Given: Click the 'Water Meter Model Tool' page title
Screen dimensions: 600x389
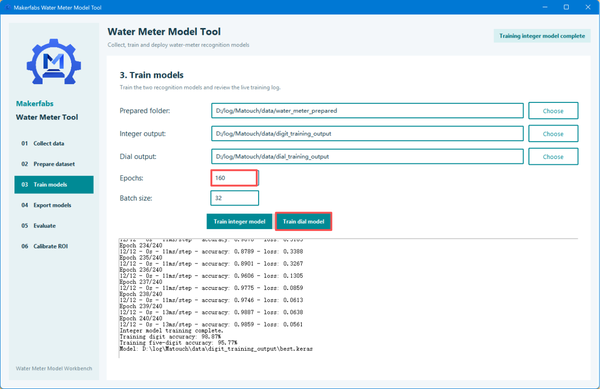Looking at the screenshot, I should 164,32.
